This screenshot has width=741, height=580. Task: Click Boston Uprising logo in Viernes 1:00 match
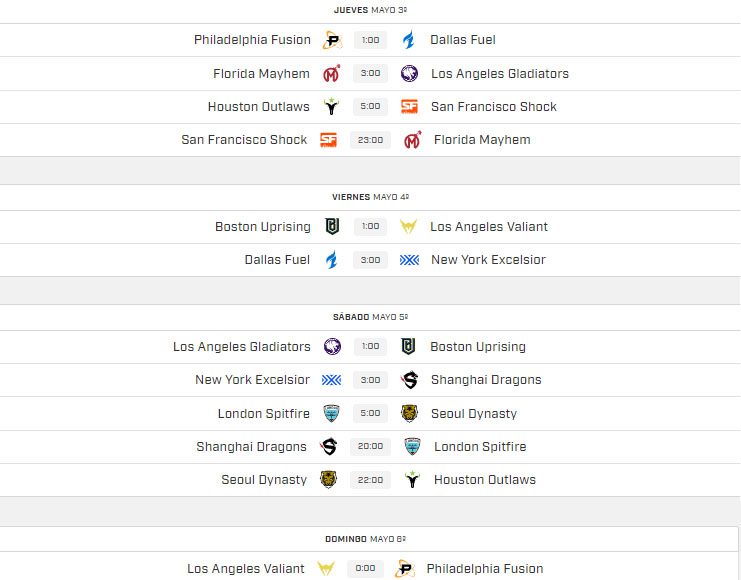tap(332, 227)
